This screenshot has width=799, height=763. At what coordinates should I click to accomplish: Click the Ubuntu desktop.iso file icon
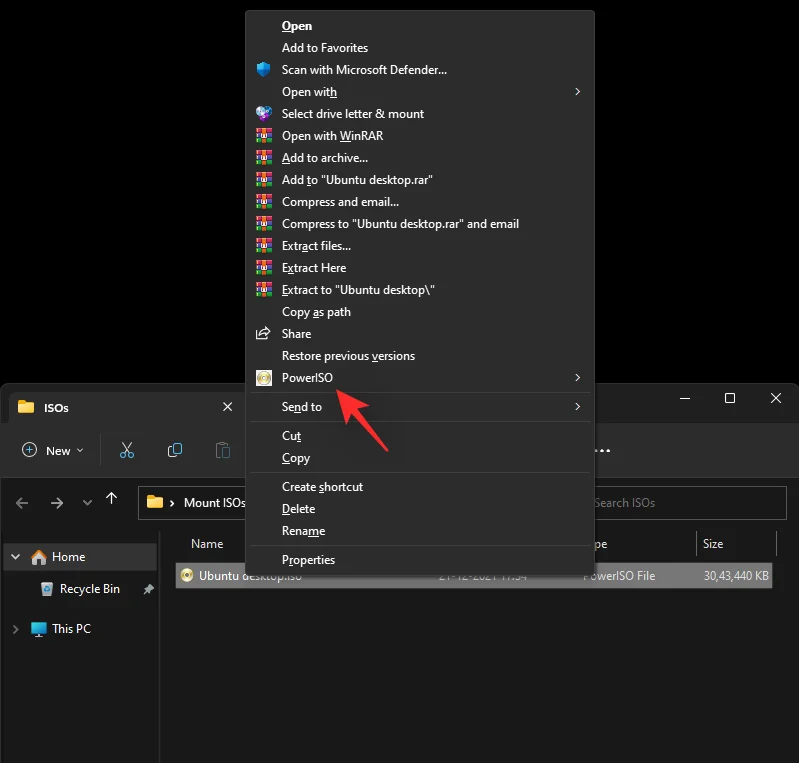pos(187,575)
